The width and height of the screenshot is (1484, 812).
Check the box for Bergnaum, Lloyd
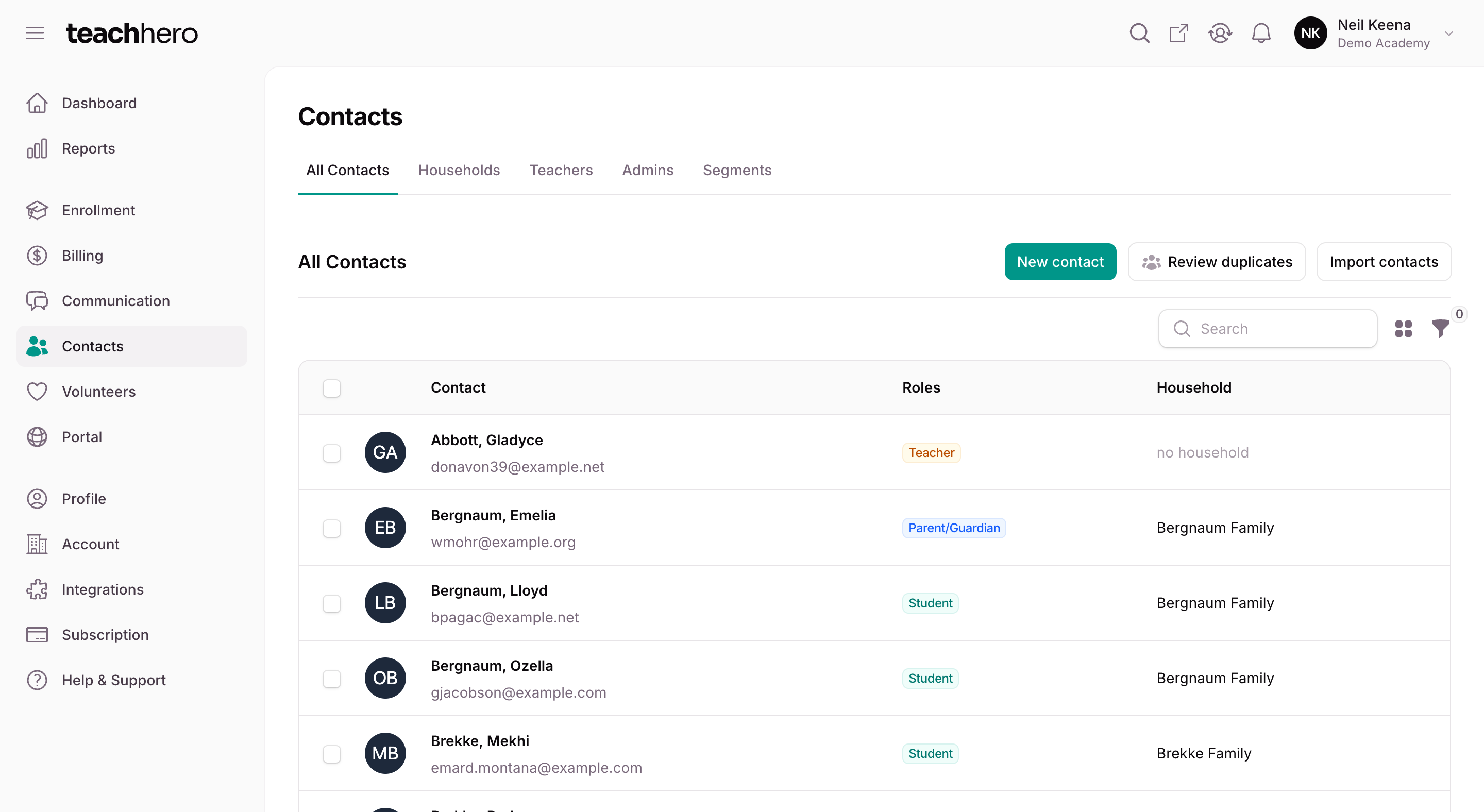[332, 603]
